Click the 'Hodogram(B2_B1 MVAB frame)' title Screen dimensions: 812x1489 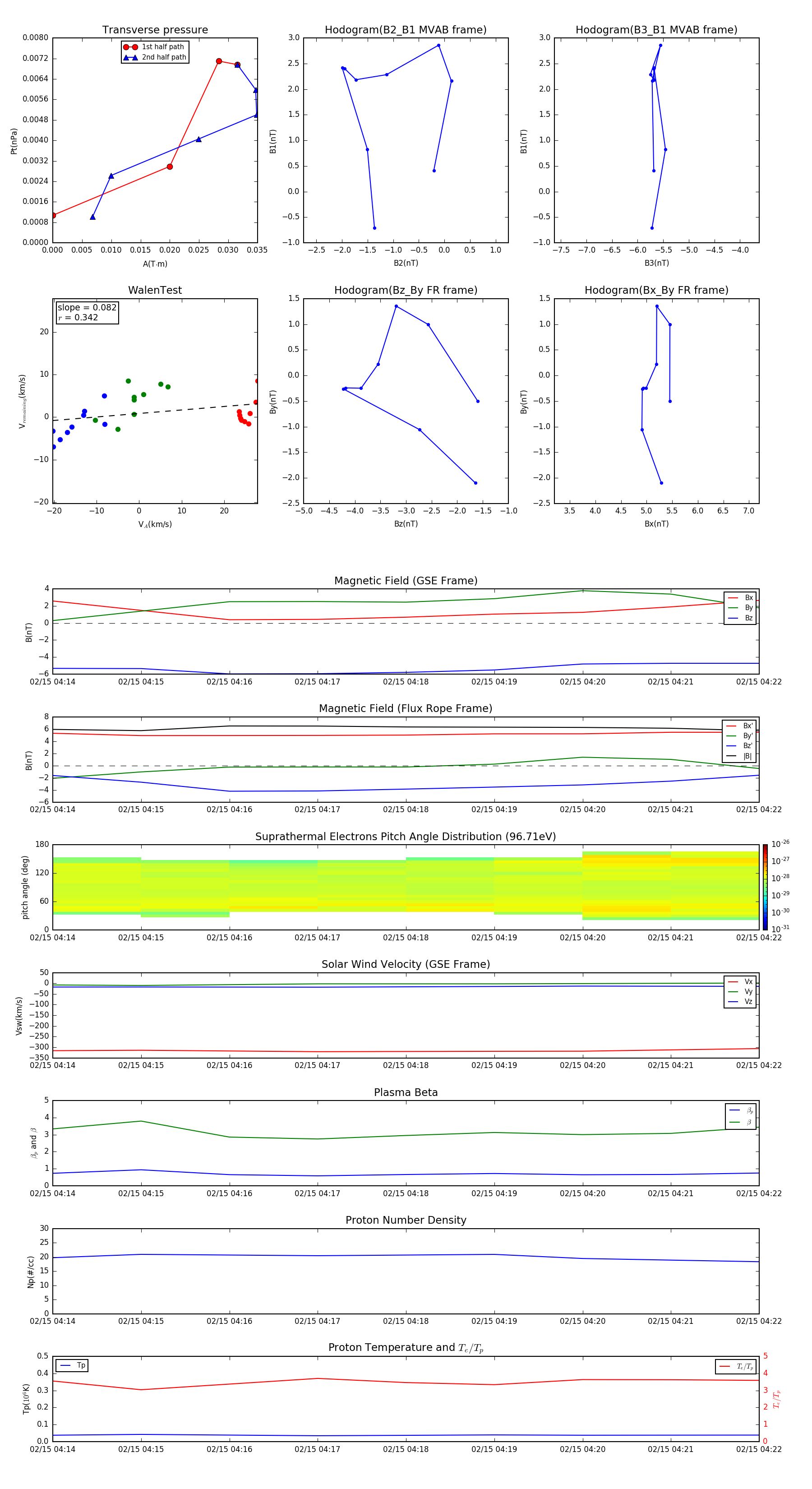point(406,30)
